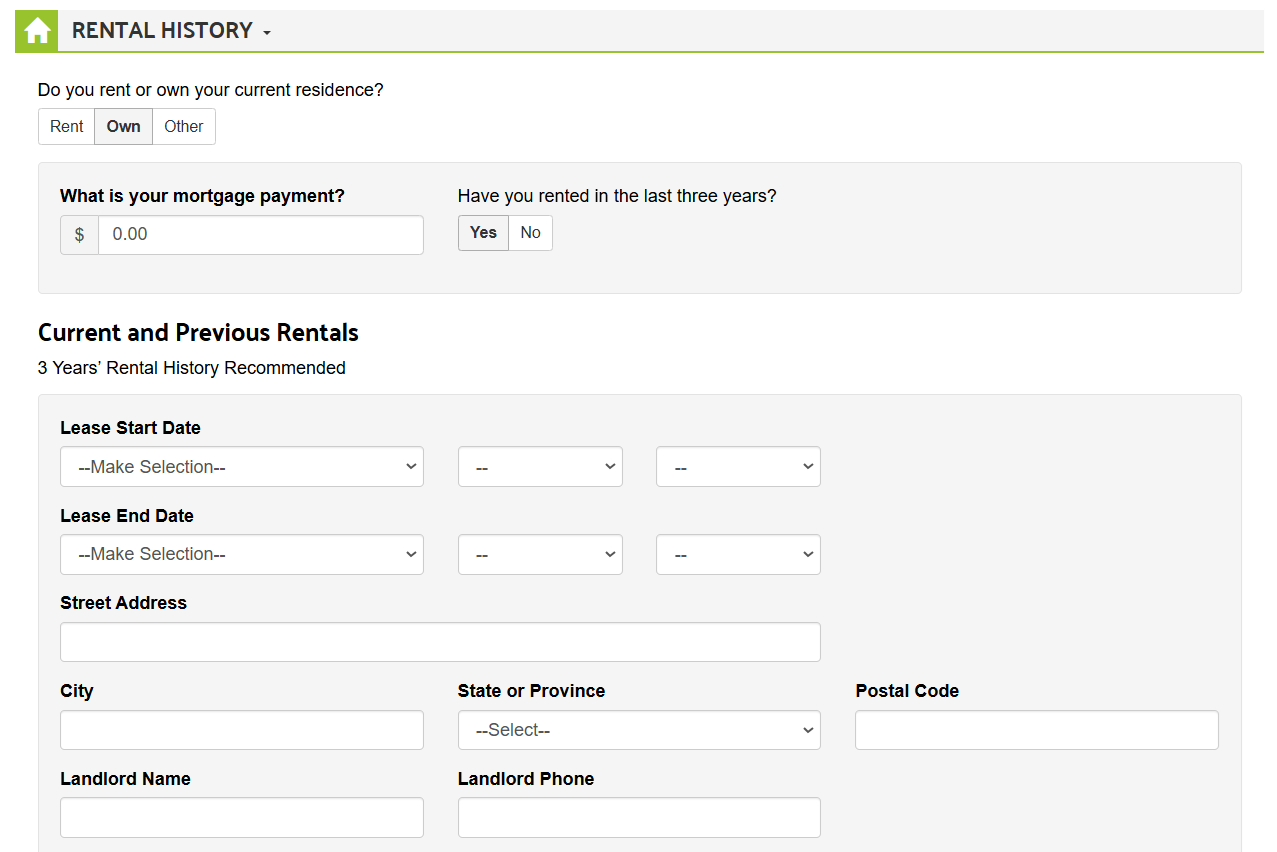Open the Lease End Date year dropdown
The width and height of the screenshot is (1277, 852).
(738, 554)
